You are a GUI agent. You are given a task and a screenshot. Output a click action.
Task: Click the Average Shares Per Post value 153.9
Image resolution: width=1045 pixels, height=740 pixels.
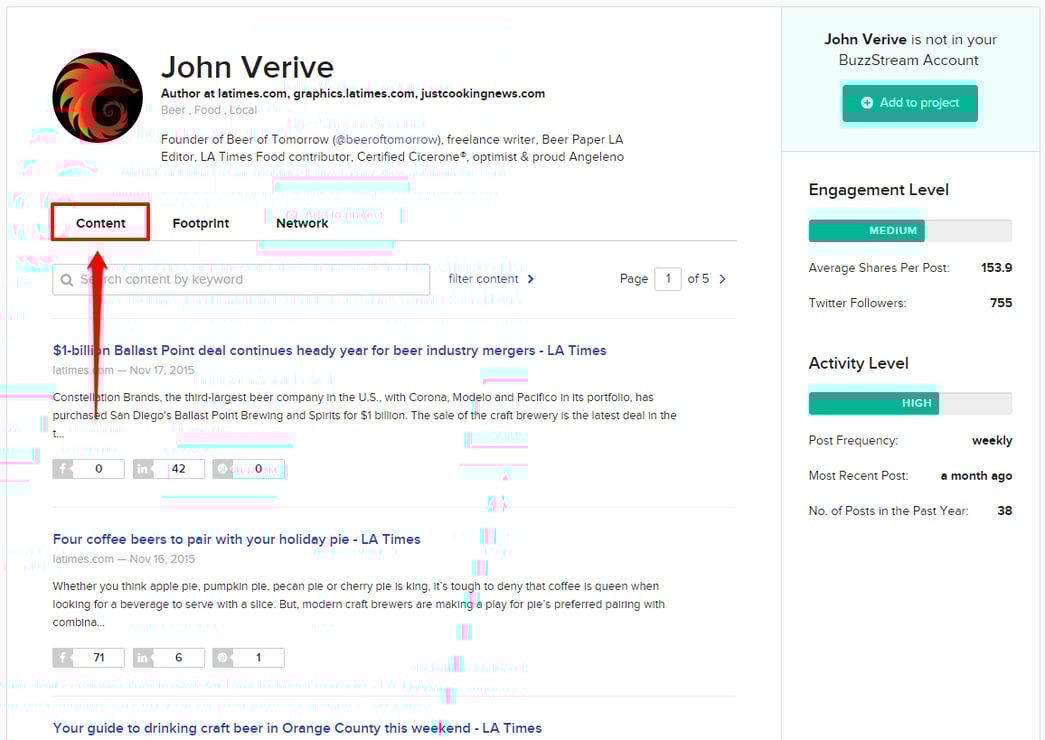pyautogui.click(x=996, y=267)
